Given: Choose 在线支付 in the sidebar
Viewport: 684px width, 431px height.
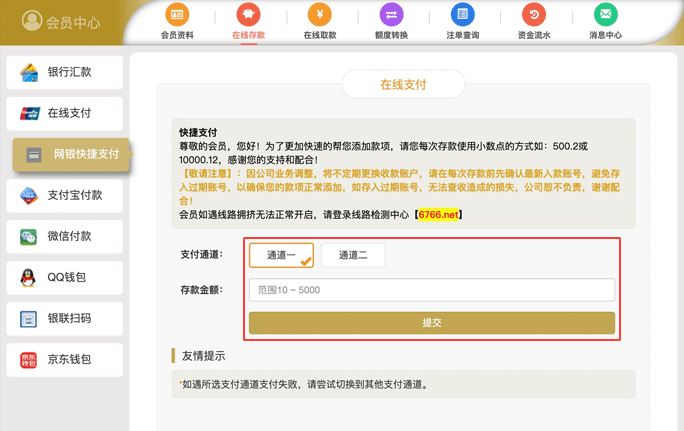Looking at the screenshot, I should point(65,113).
